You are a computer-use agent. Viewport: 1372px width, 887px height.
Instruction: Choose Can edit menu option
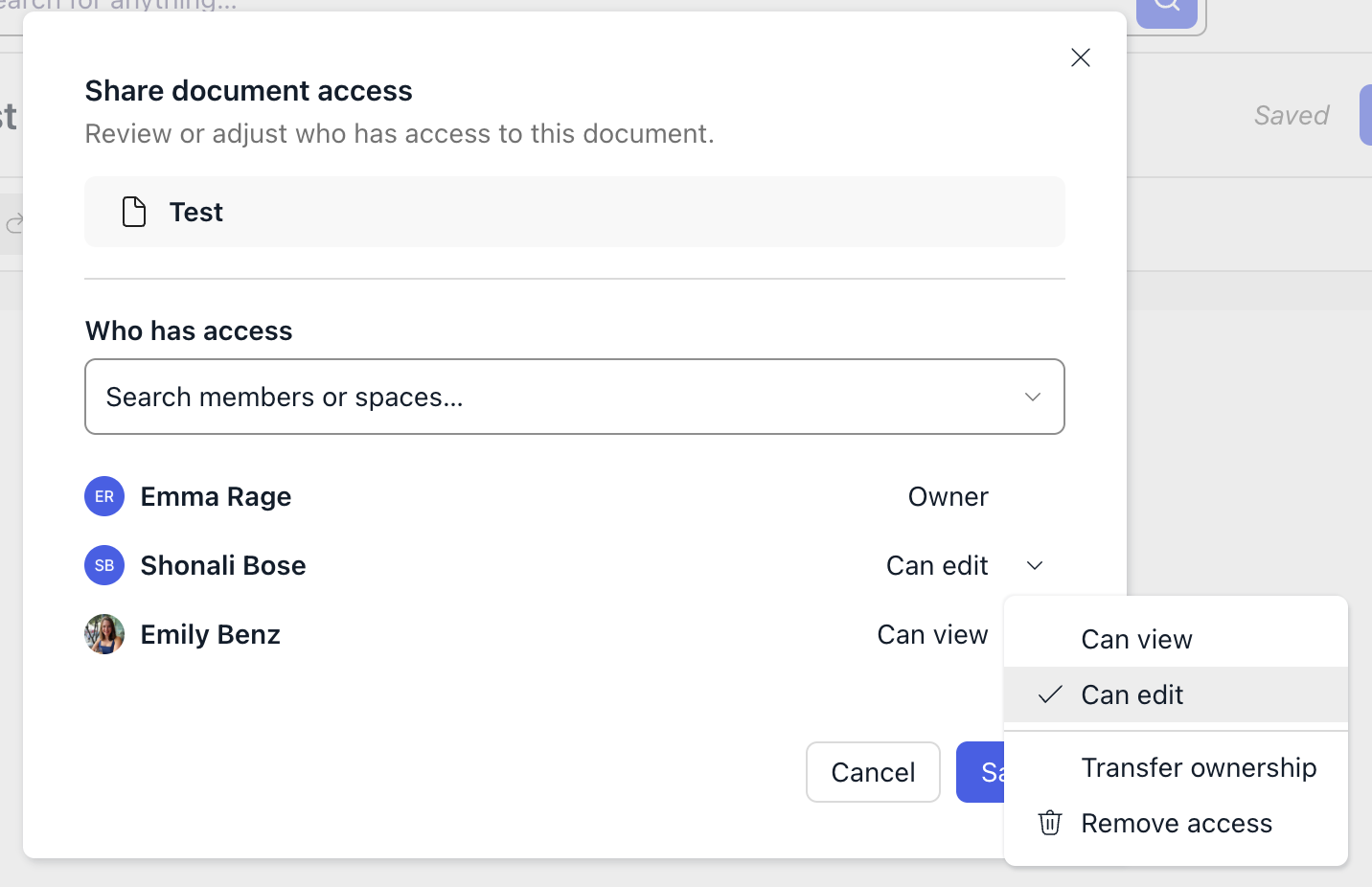tap(1132, 694)
